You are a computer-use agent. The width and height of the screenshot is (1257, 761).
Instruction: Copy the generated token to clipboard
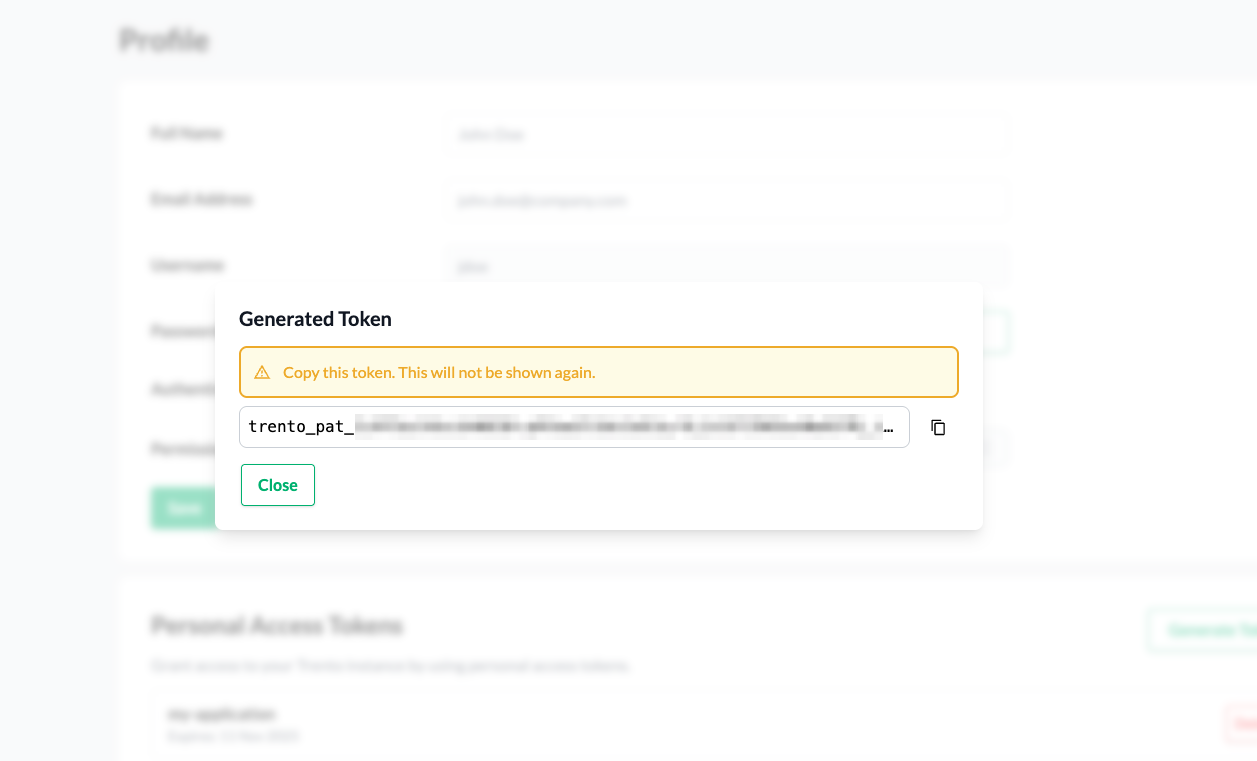938,427
